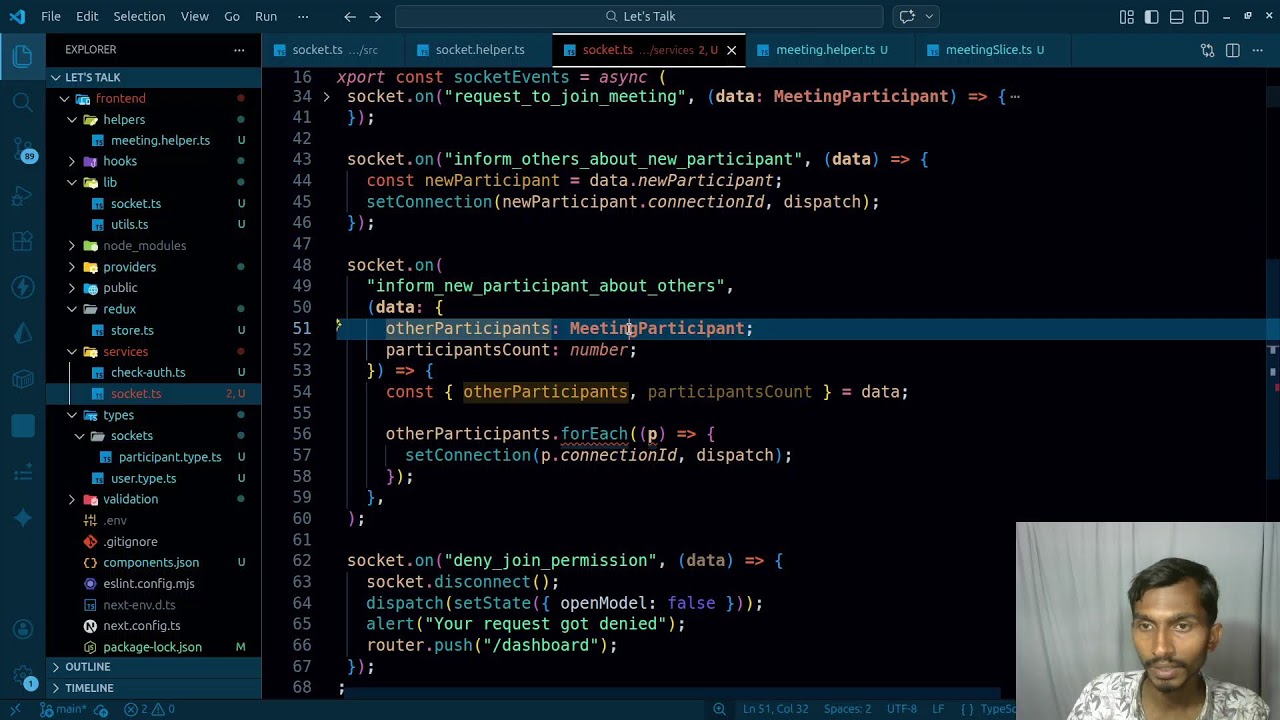Open Source Control view with 89 badge
This screenshot has width=1280, height=720.
22,150
